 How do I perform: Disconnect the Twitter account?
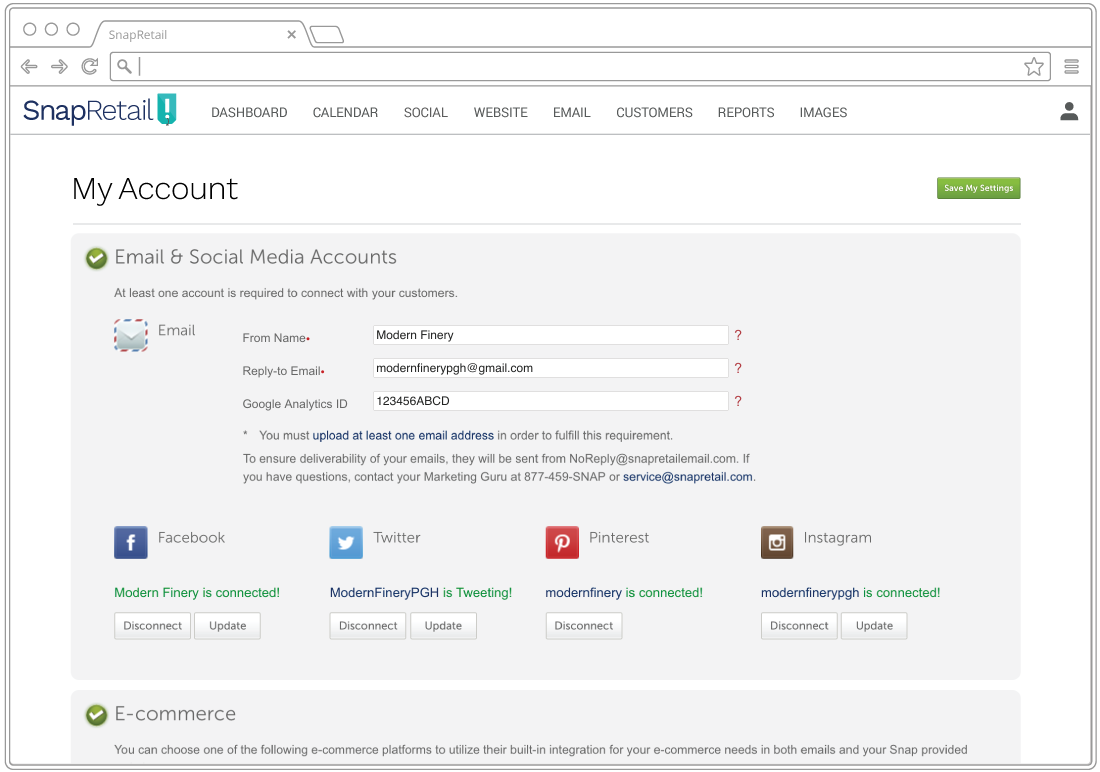(x=368, y=626)
